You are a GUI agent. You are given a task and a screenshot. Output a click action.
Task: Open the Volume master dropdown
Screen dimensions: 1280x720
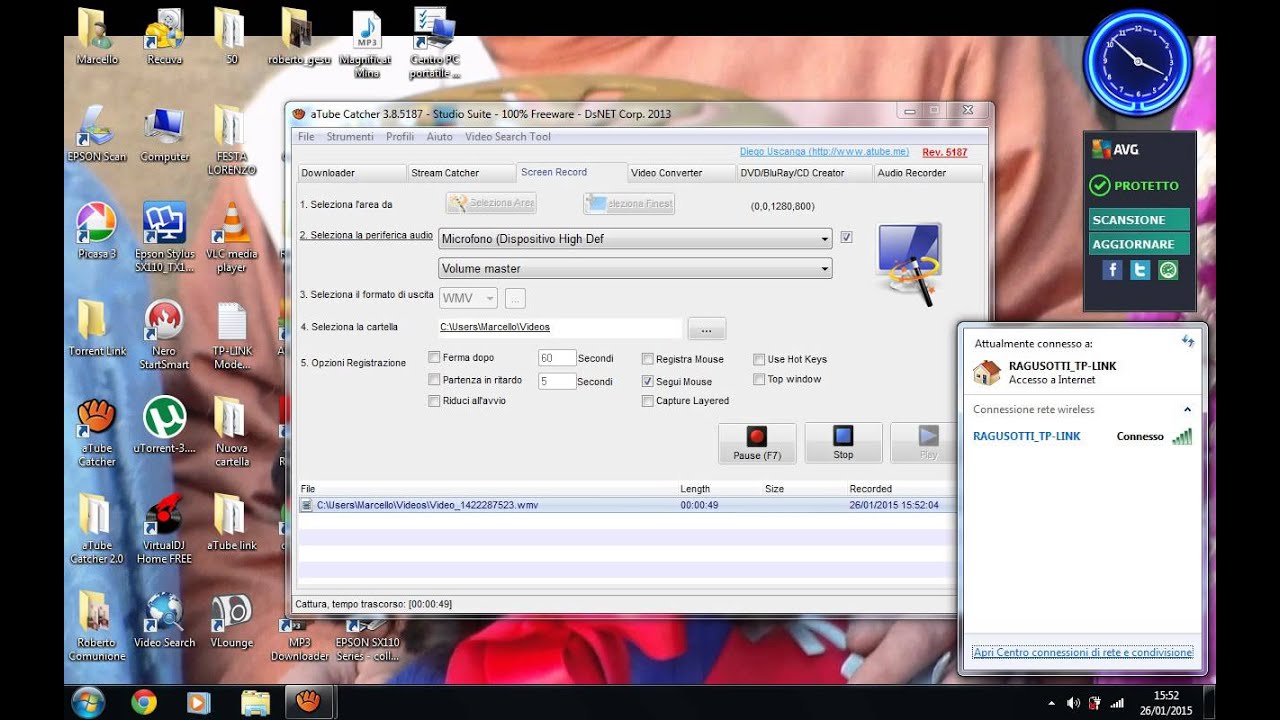pos(635,268)
